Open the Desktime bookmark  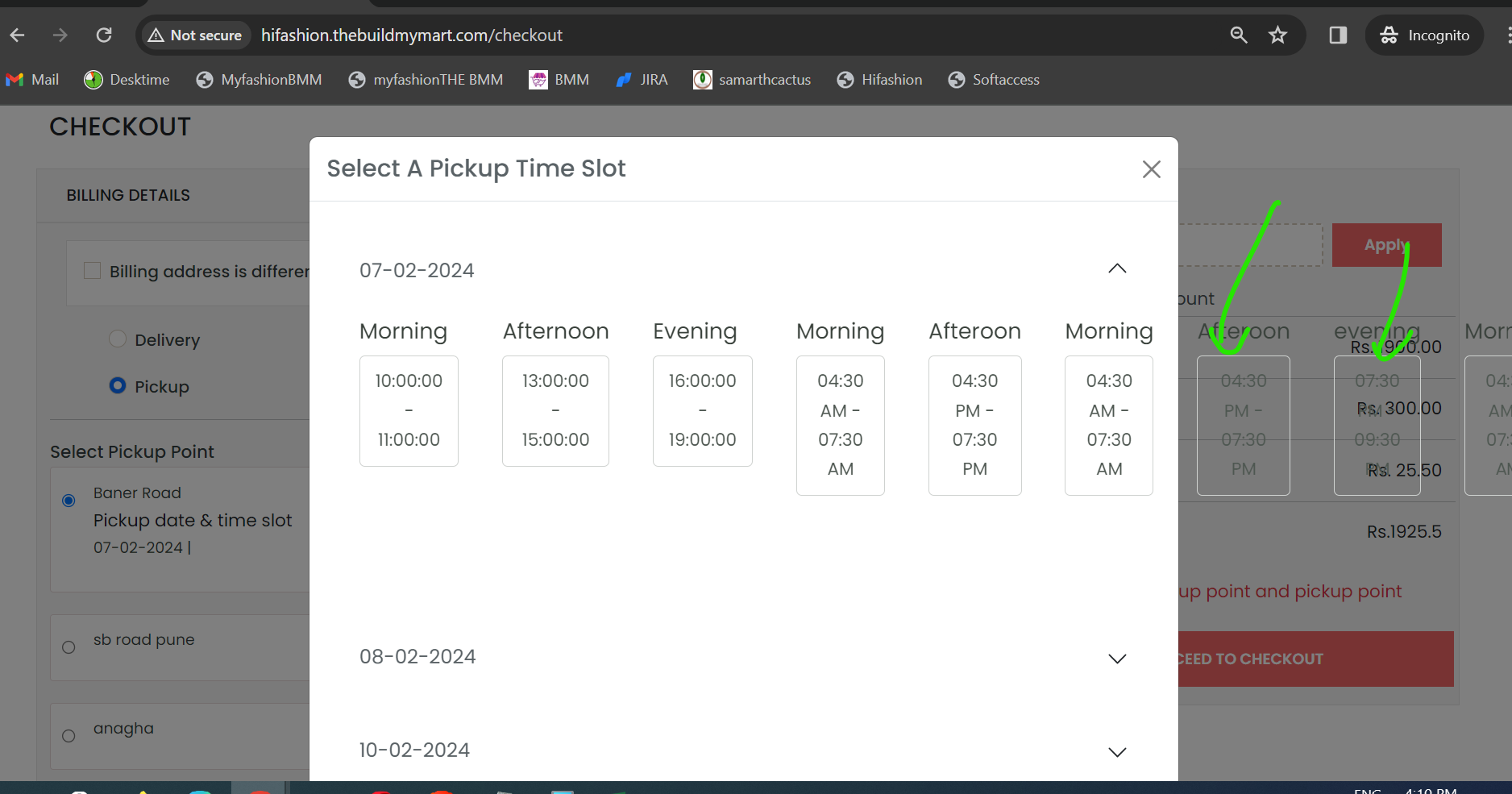point(127,80)
